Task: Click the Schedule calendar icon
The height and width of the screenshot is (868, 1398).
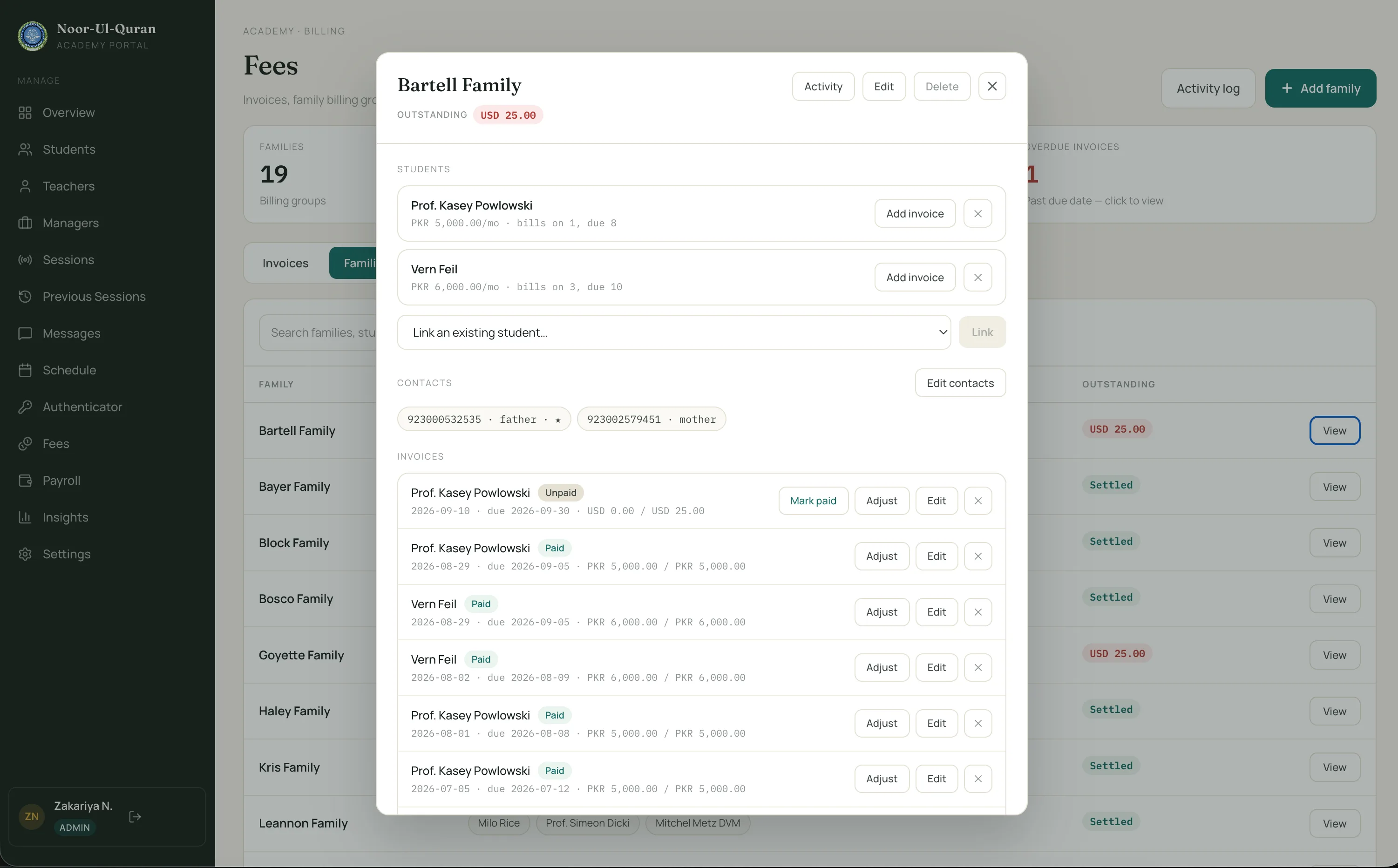Action: (25, 370)
